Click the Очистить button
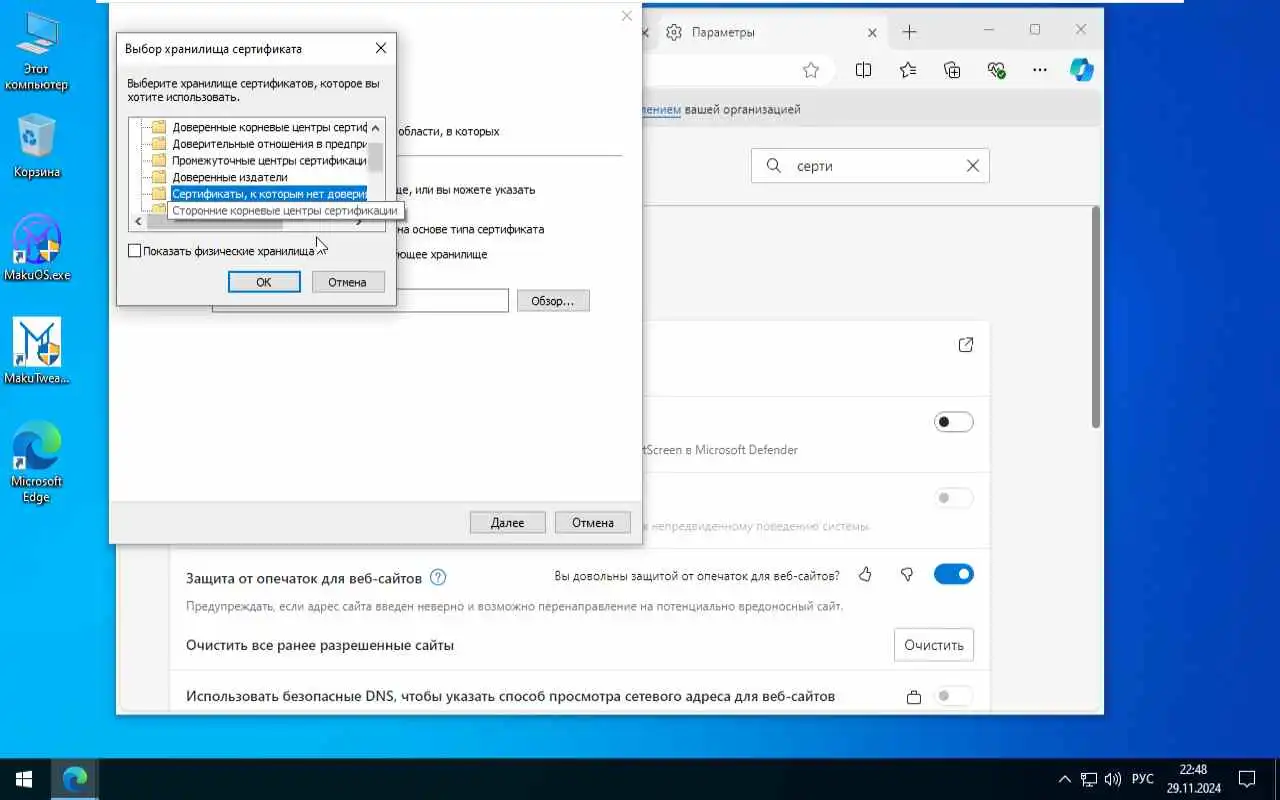This screenshot has height=800, width=1280. click(x=934, y=645)
